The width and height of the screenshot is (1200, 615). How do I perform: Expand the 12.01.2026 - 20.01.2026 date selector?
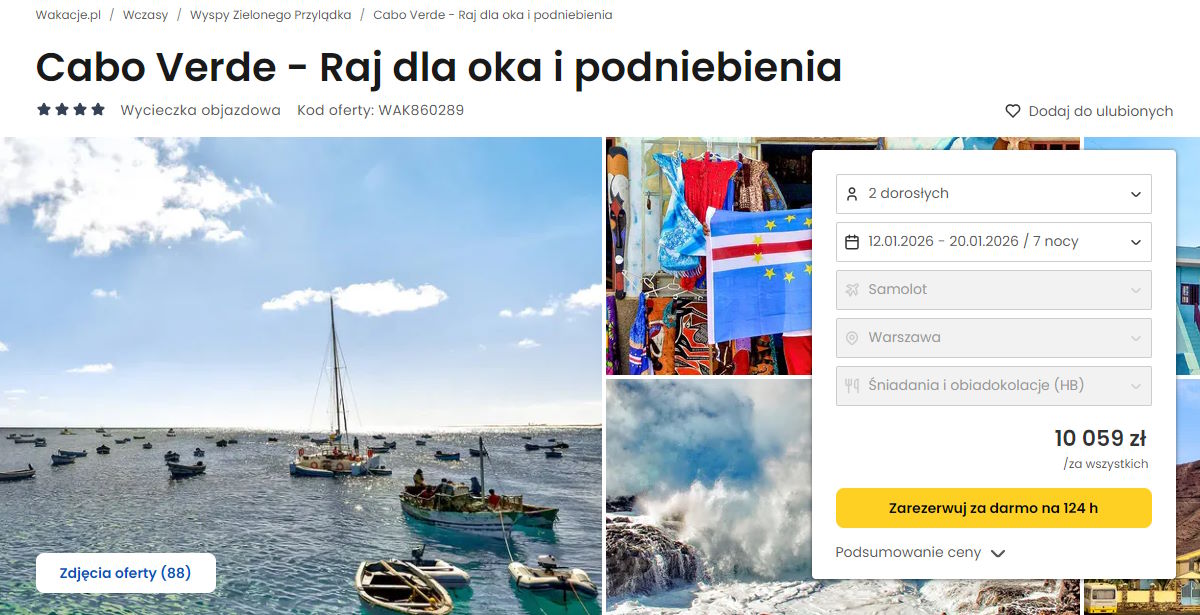(x=994, y=242)
